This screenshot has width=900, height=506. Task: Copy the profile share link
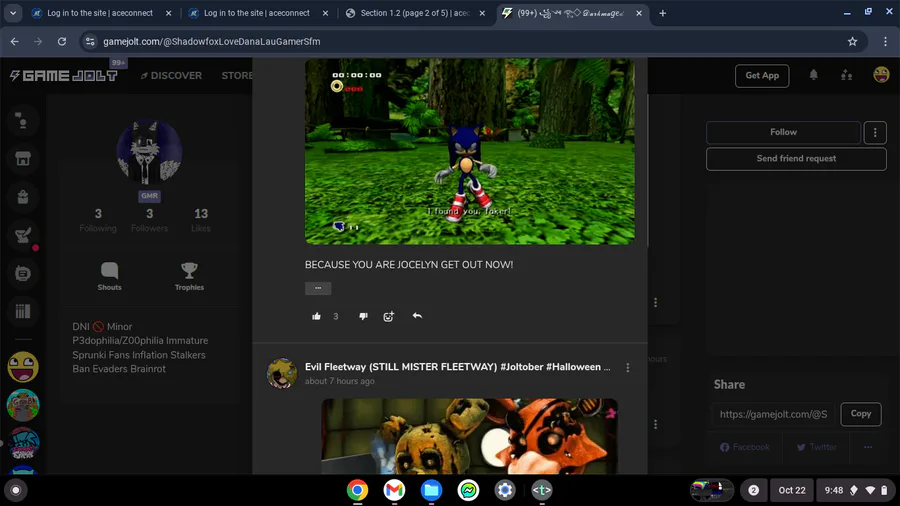coord(860,414)
